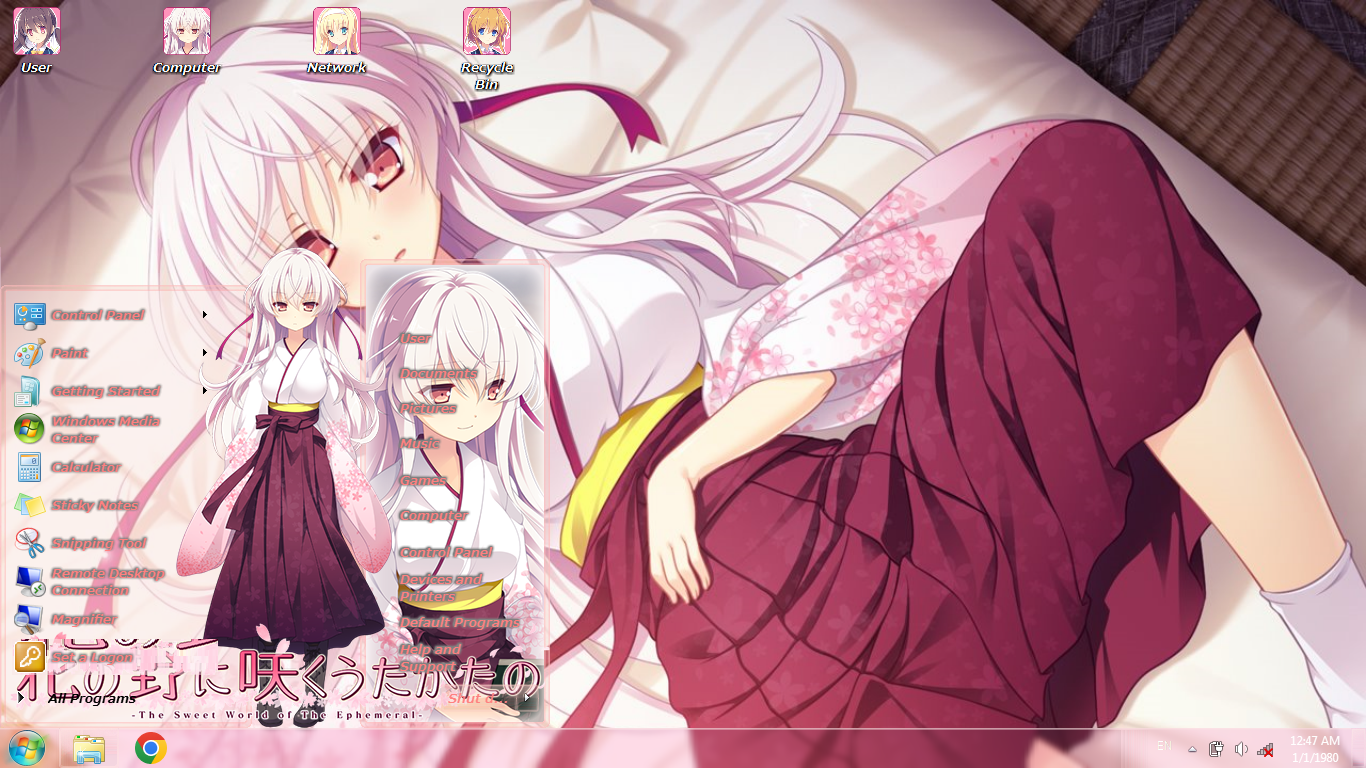Viewport: 1366px width, 768px height.
Task: Expand the Paint recent files arrow
Action: [x=205, y=353]
